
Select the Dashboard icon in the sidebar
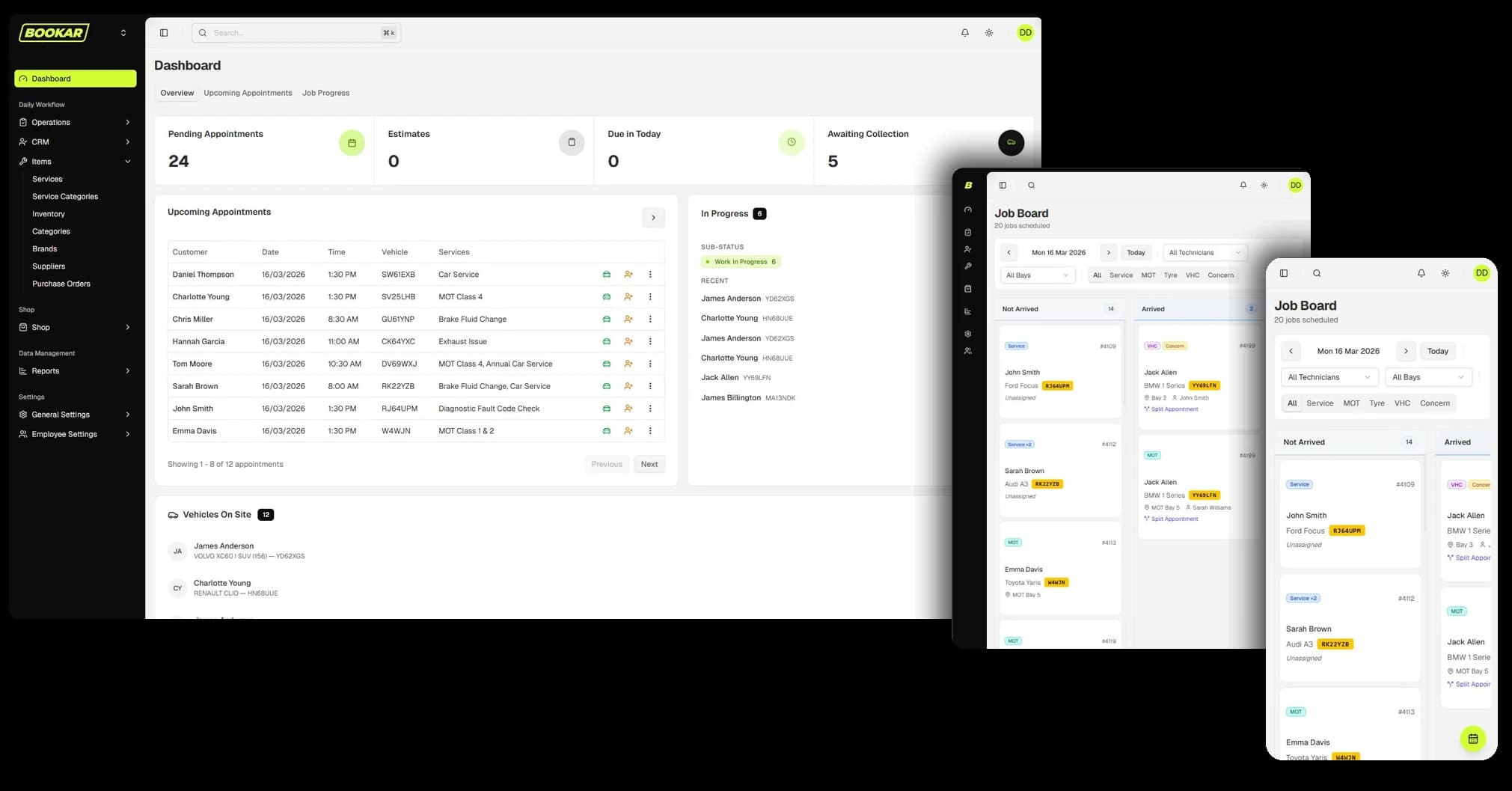click(23, 78)
